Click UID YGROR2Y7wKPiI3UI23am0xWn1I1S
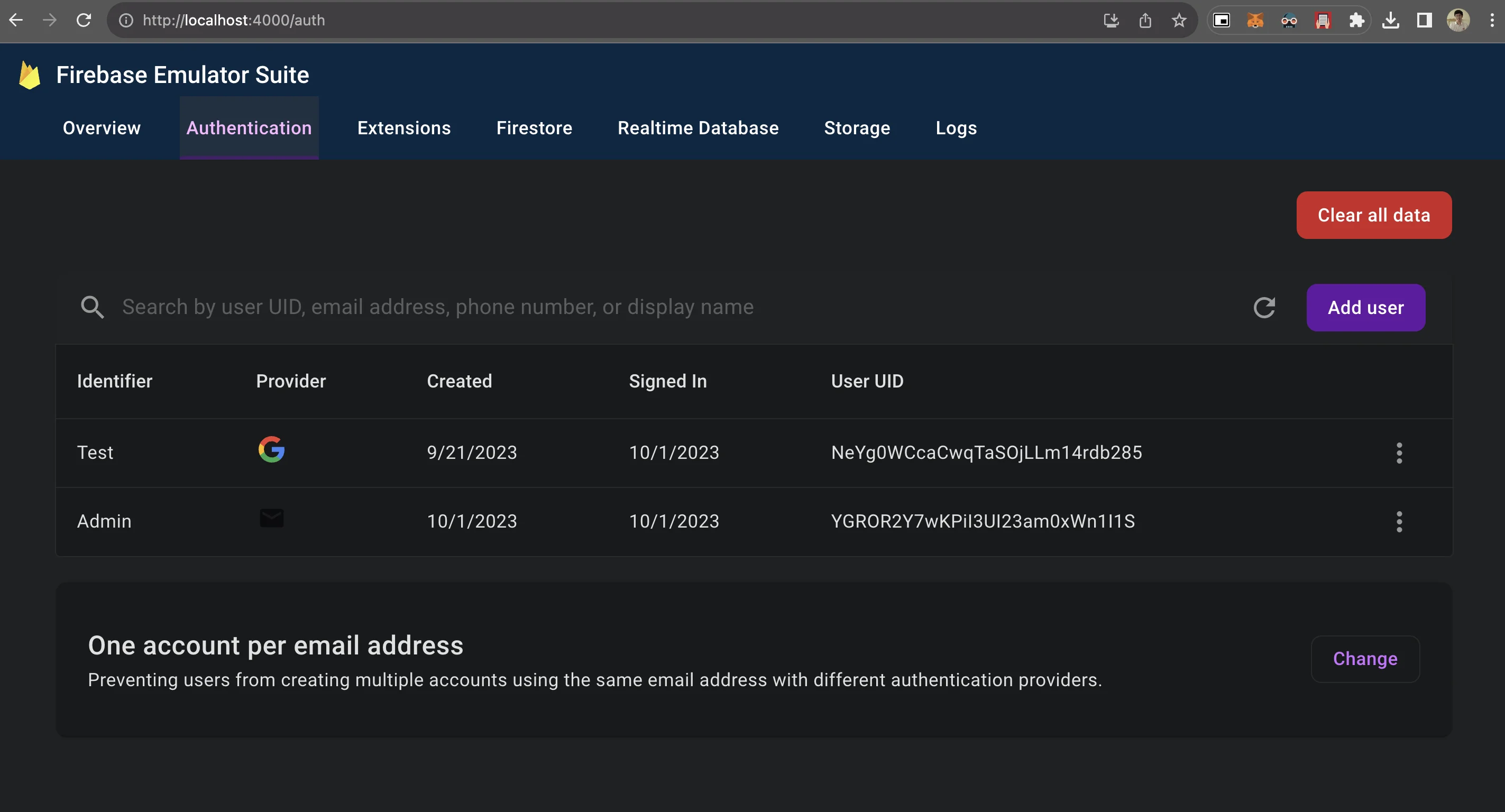Image resolution: width=1505 pixels, height=812 pixels. pyautogui.click(x=983, y=521)
